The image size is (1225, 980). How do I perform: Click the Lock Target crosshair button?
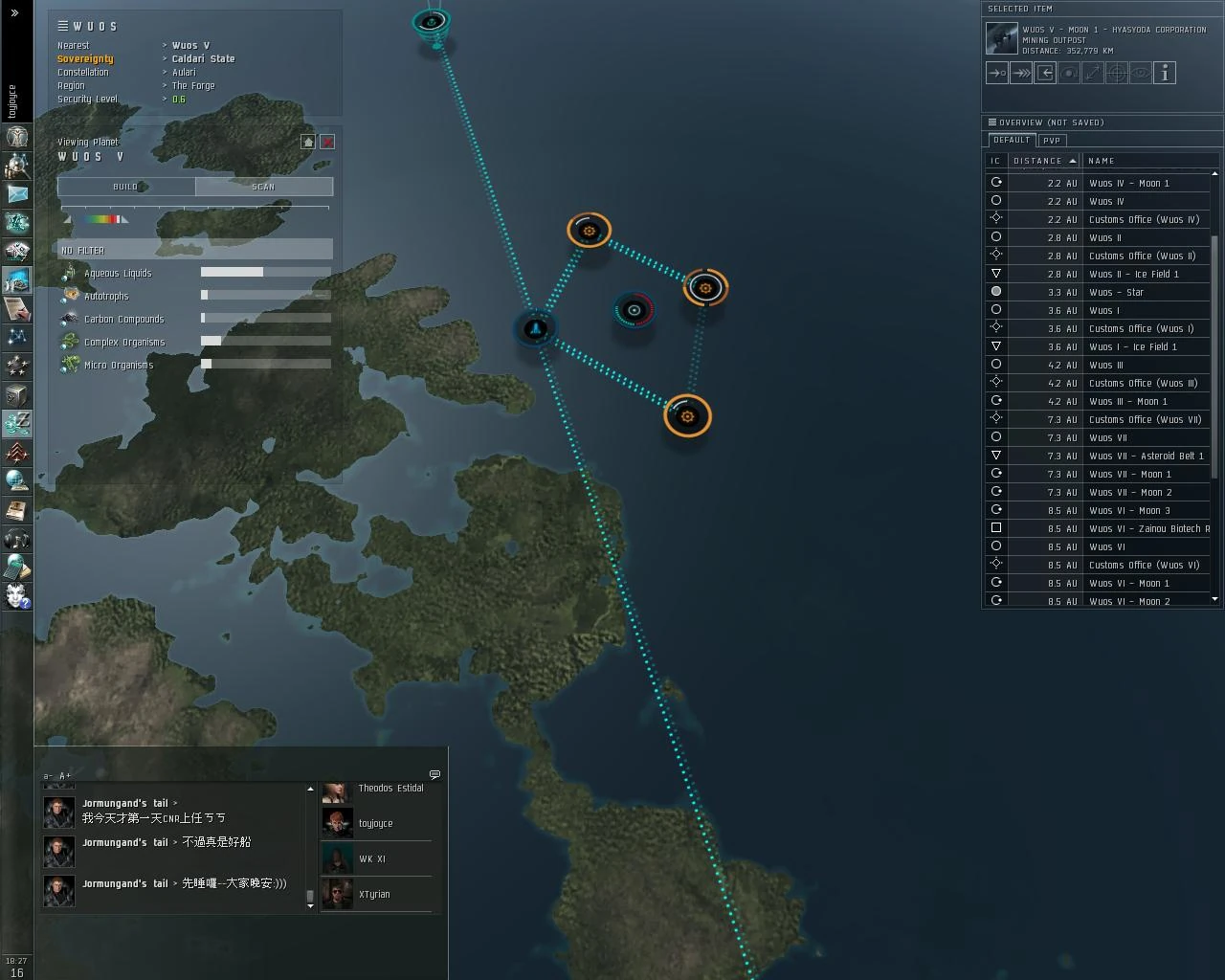(1117, 73)
